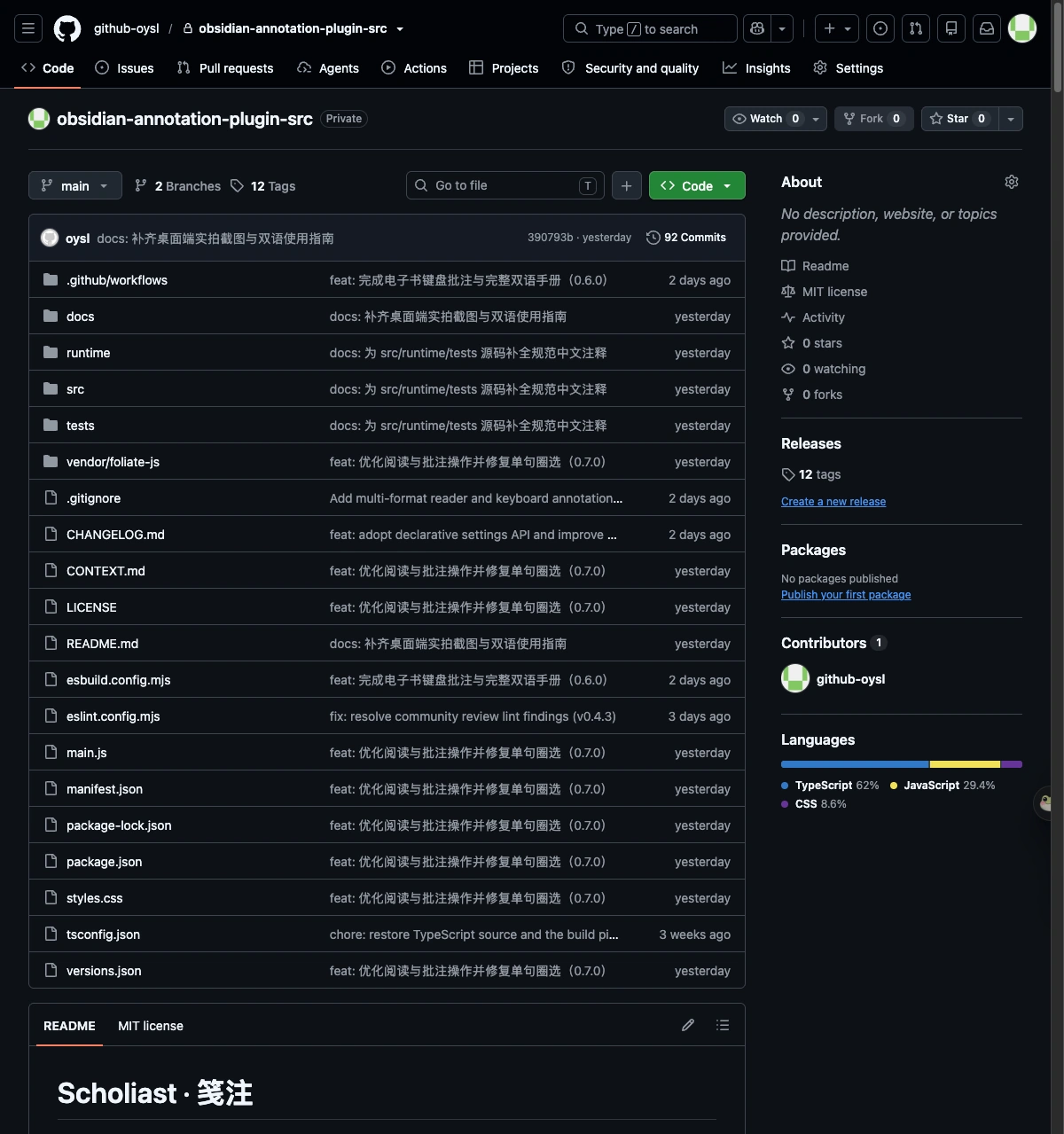Go to the GitHub homepage logo
Screen dimensions: 1064x1134
(x=67, y=28)
